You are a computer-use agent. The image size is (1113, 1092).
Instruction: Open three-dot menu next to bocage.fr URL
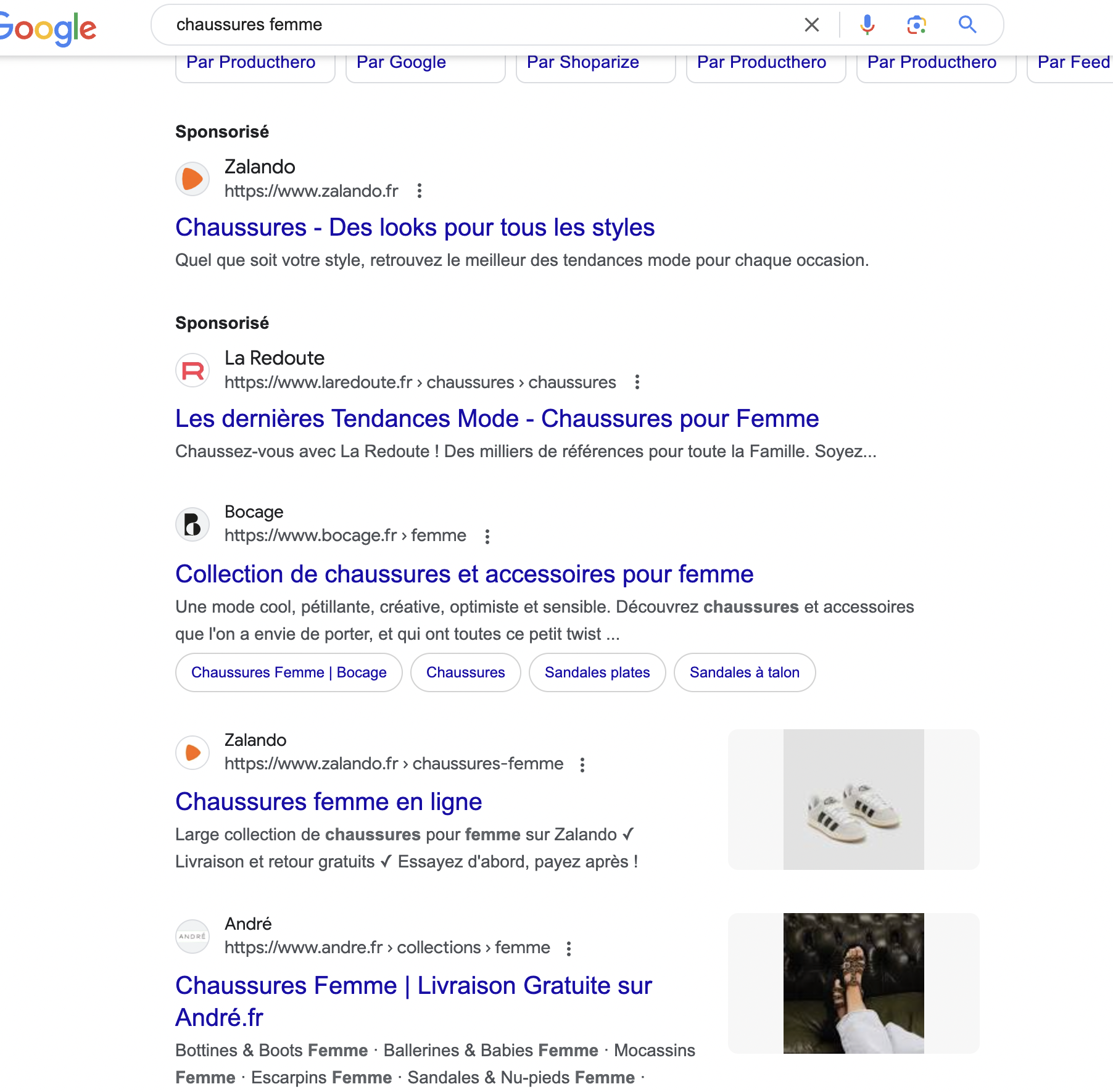point(487,536)
